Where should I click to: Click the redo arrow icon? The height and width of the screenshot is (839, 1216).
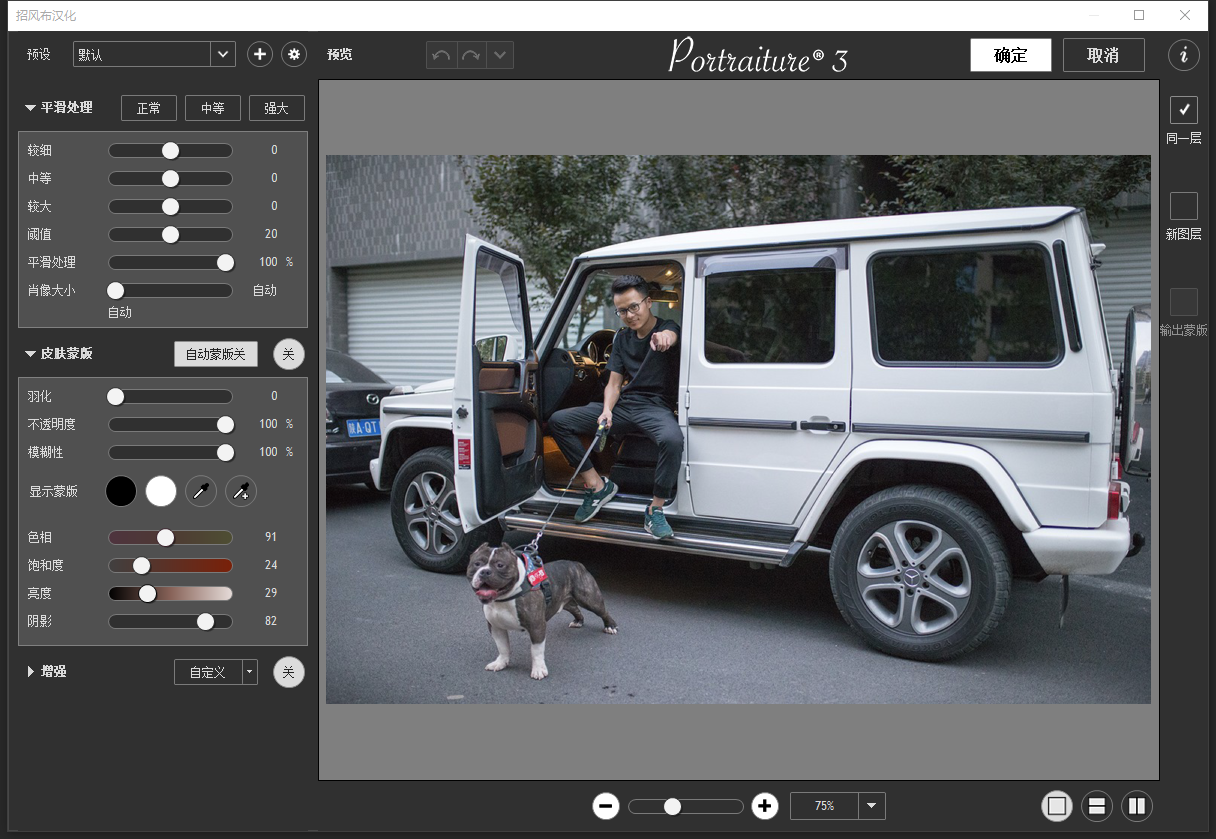[x=471, y=55]
